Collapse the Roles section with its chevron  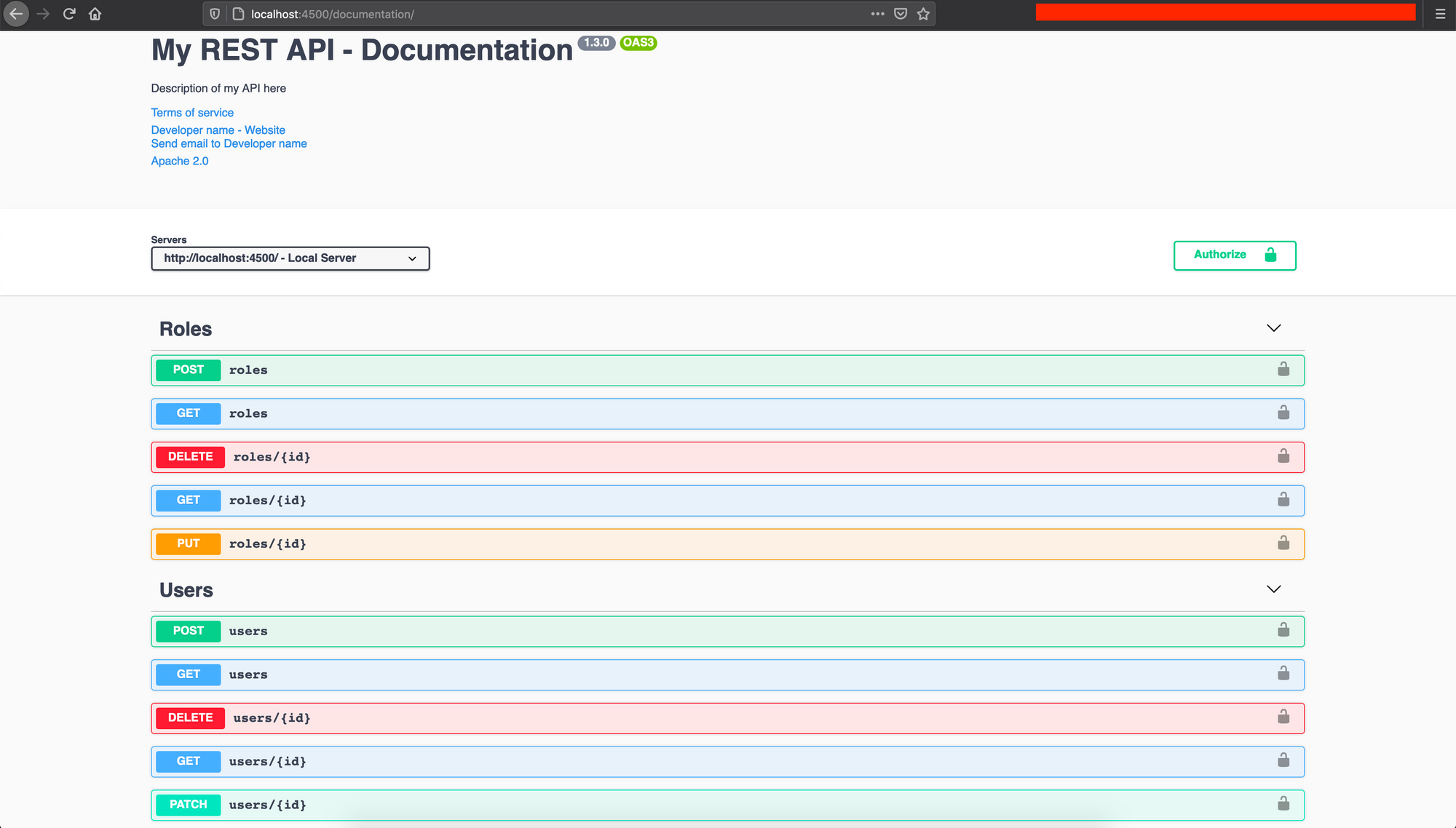click(1273, 327)
